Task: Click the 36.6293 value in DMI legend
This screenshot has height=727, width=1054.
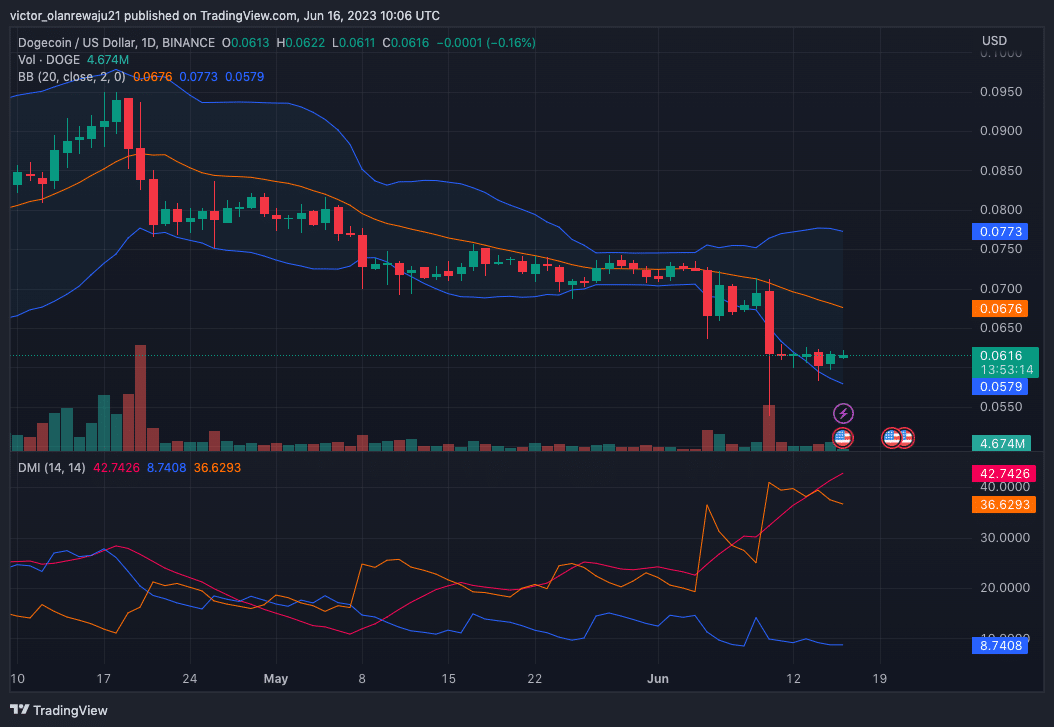Action: point(217,468)
